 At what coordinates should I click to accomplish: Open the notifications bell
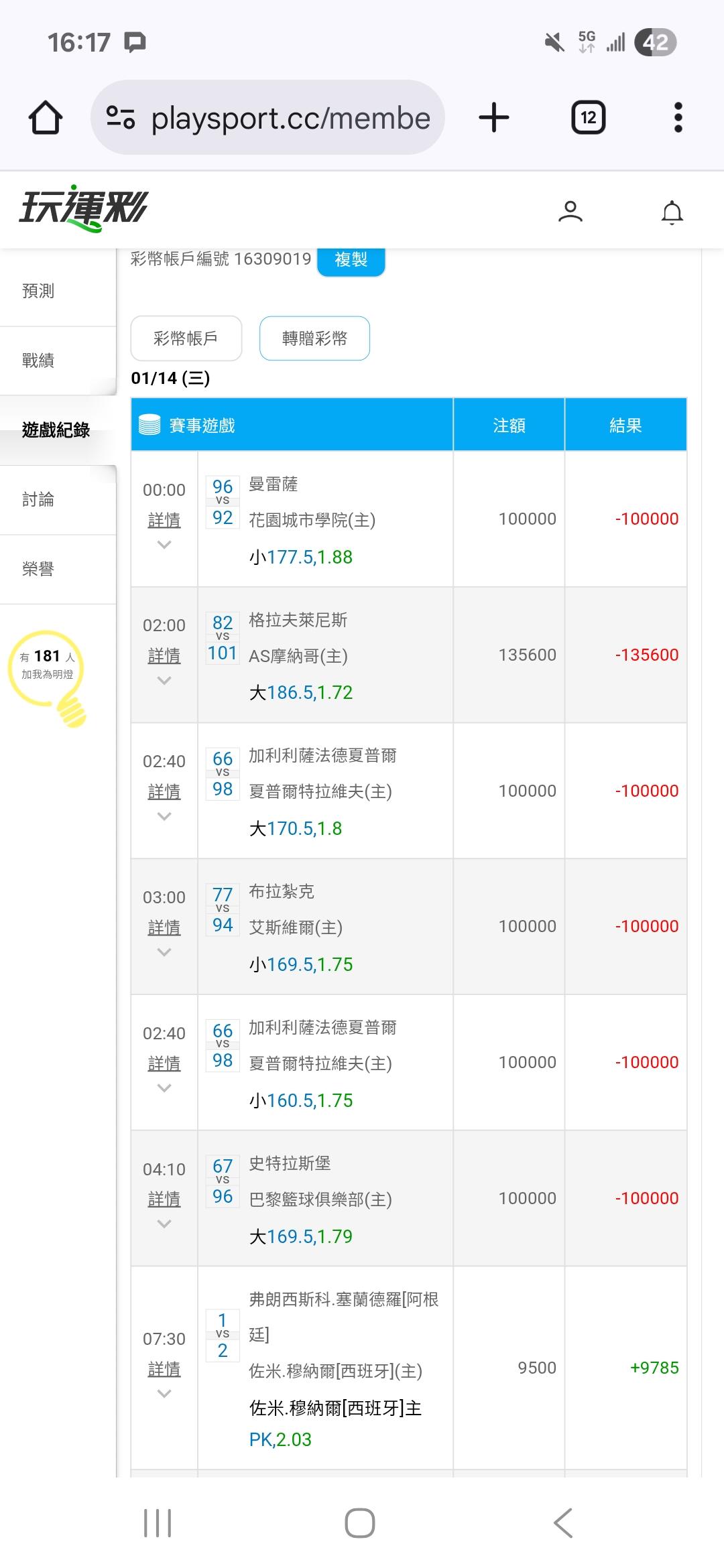tap(672, 212)
